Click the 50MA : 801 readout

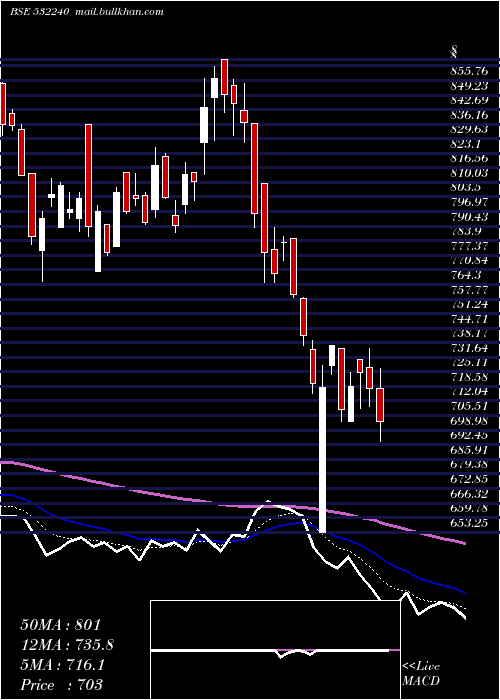coord(61,625)
